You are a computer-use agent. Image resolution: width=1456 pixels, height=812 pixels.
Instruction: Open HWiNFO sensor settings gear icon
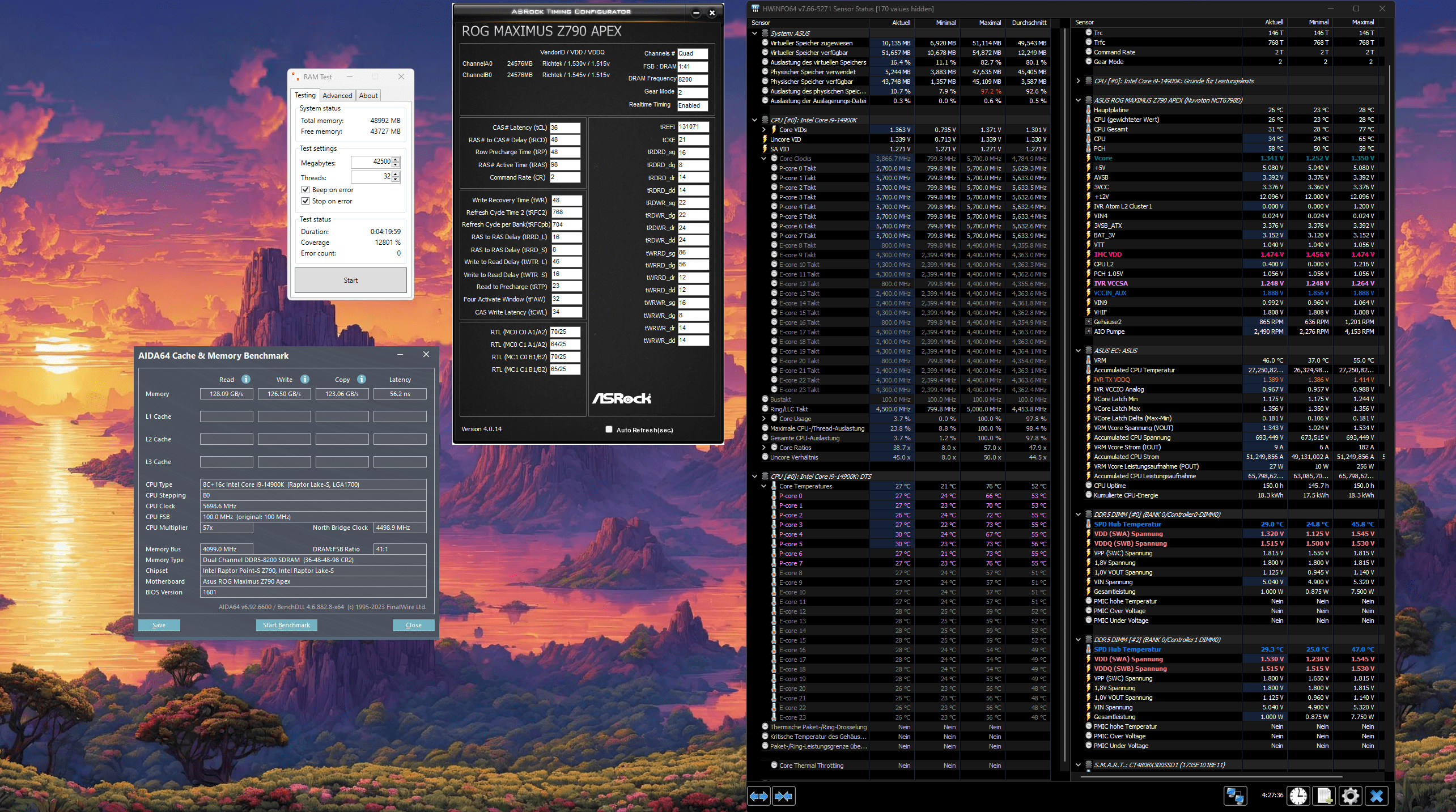coord(1350,796)
